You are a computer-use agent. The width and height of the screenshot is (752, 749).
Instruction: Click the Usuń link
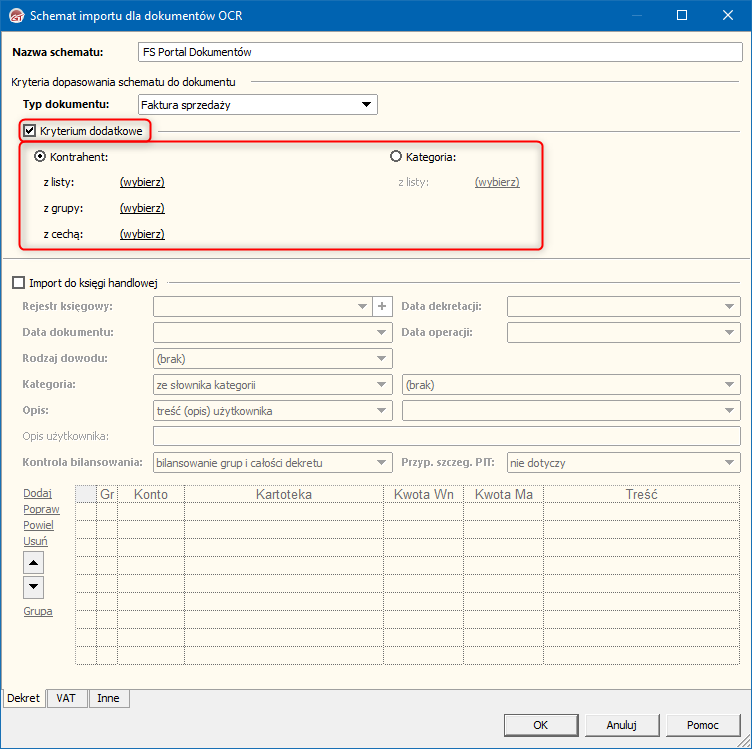coord(35,540)
